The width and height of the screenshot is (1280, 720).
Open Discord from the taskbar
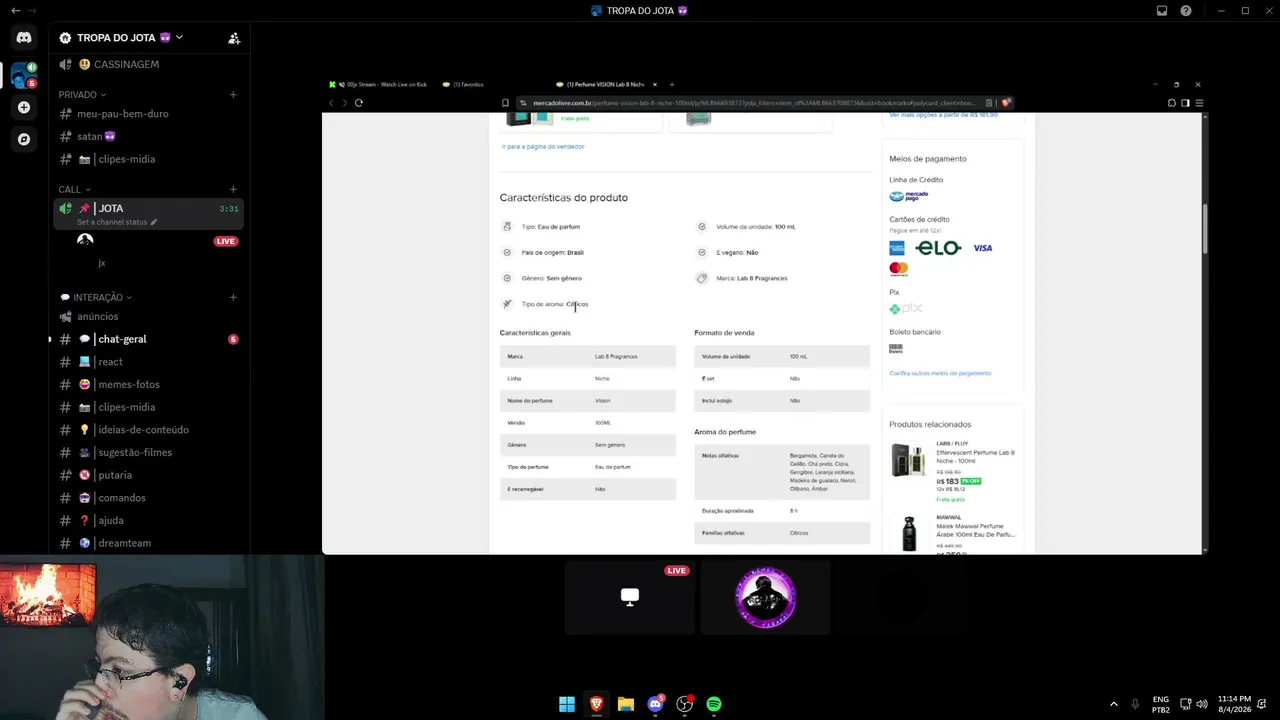(x=655, y=704)
